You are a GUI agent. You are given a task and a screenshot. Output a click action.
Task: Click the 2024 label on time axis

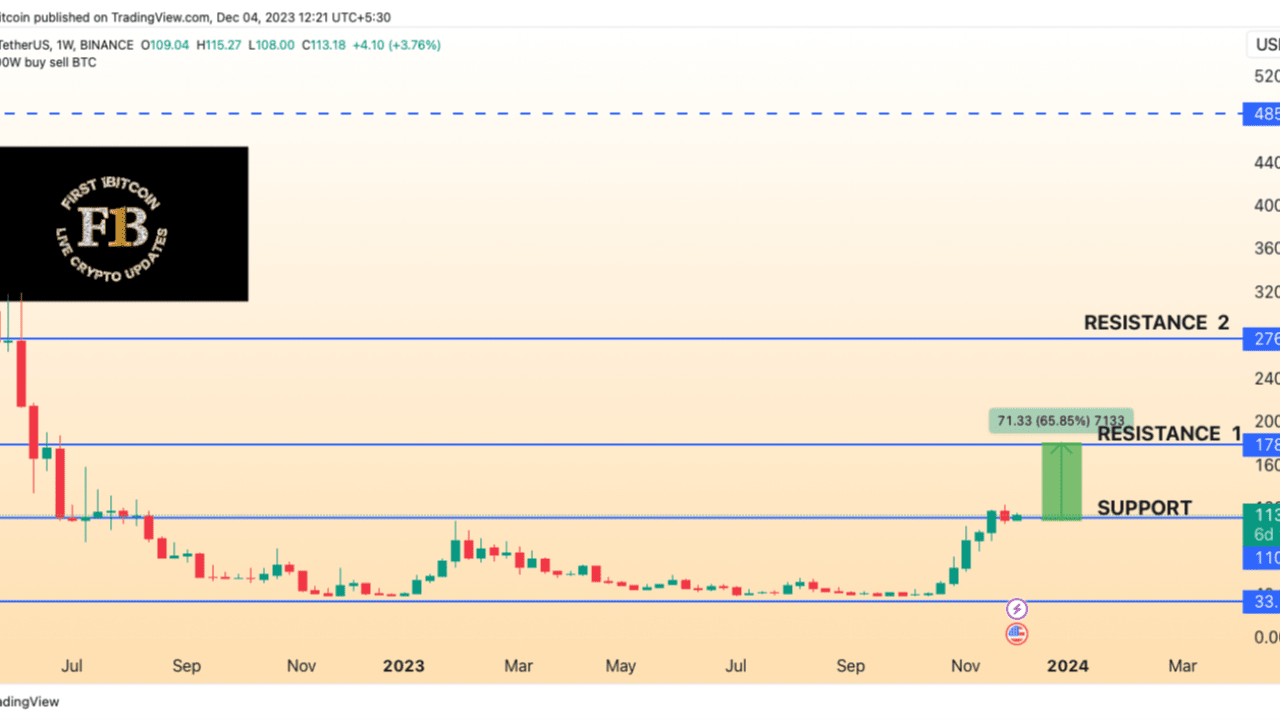pos(1068,665)
